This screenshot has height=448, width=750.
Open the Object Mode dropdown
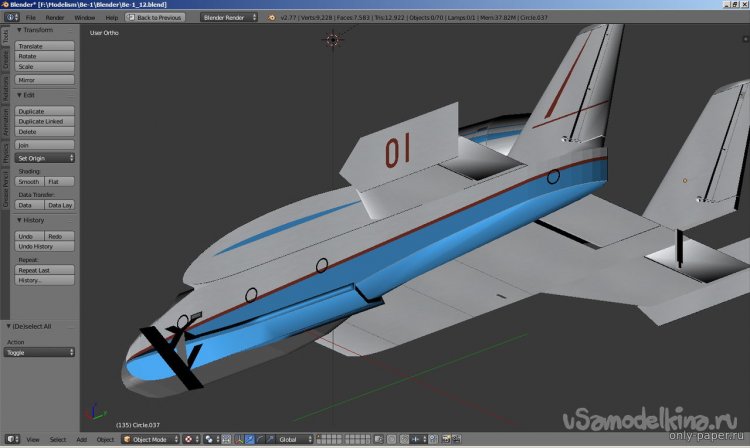pos(151,439)
